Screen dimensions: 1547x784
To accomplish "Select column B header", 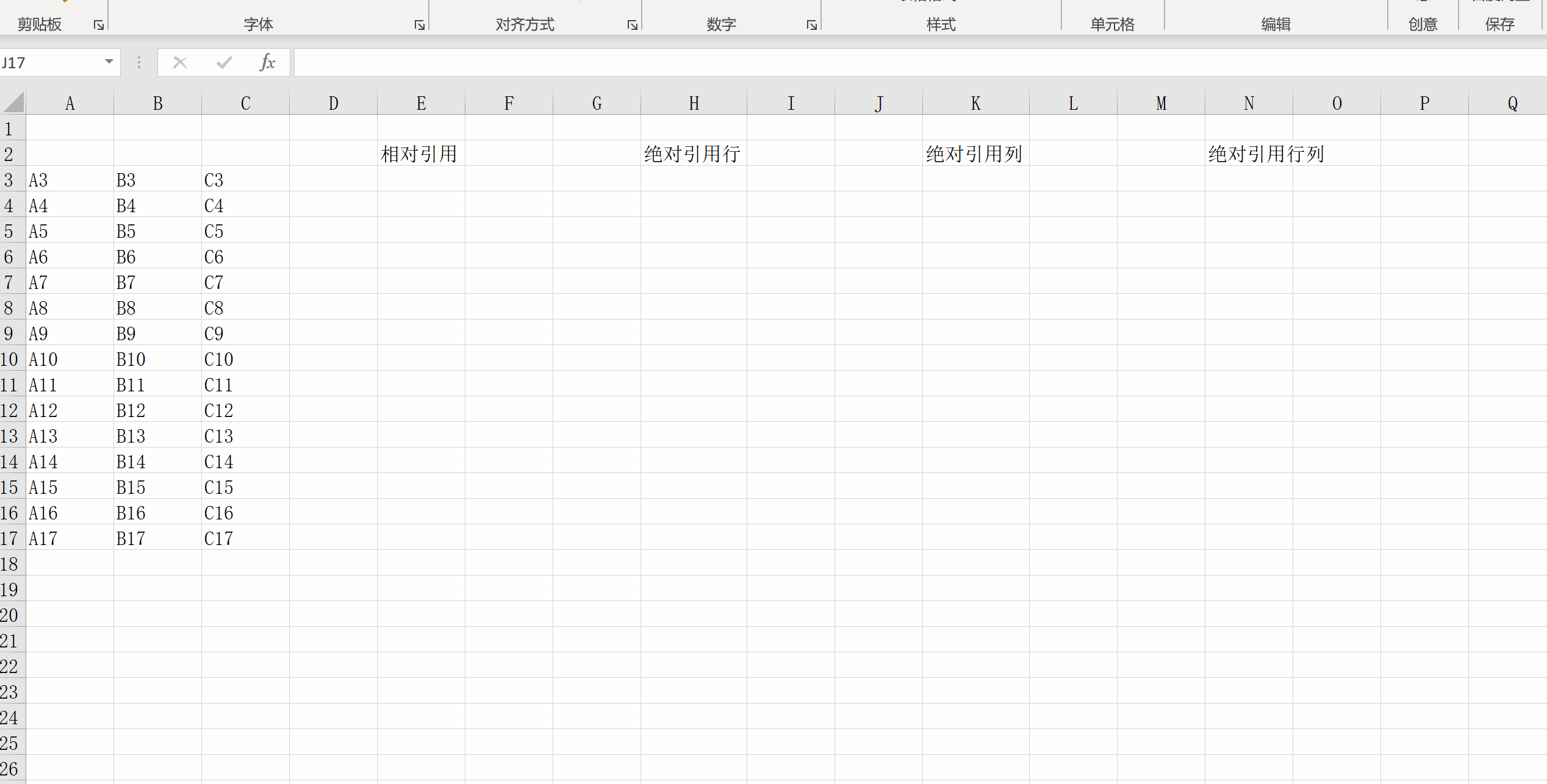I will [157, 103].
